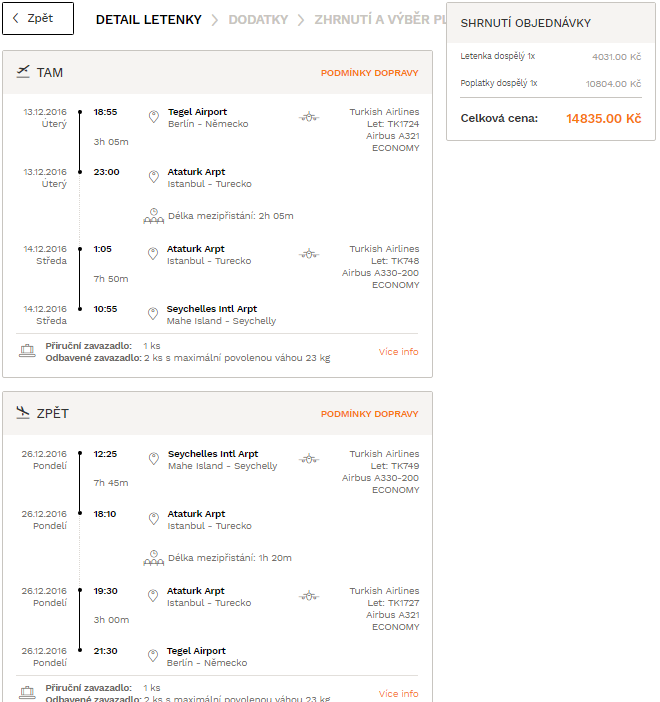The height and width of the screenshot is (702, 660).
Task: Click the takeoff plane icon next to TAM
Action: (x=23, y=72)
